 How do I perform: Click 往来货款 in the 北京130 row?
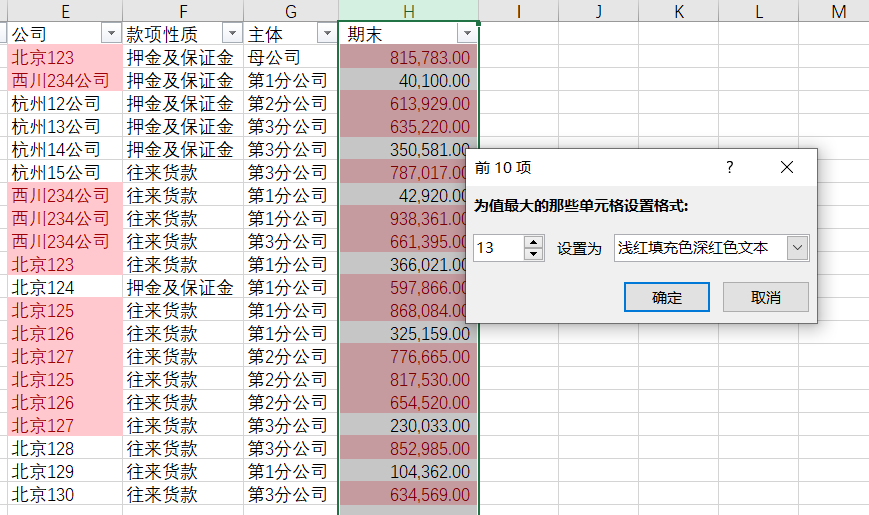(x=183, y=494)
